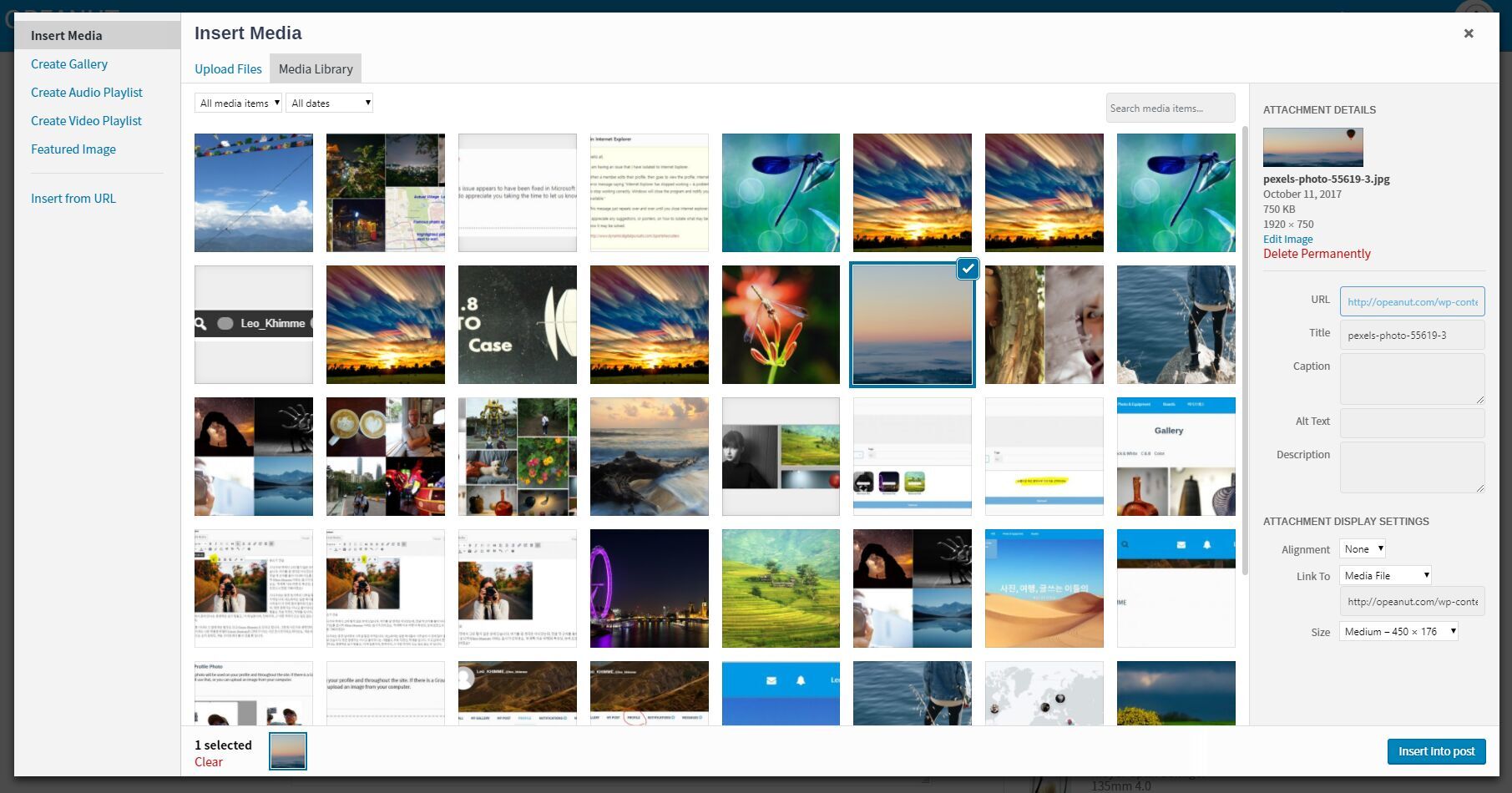Pick the latte art coffee collage thumbnail
Screen dimensions: 1512x793
point(386,457)
